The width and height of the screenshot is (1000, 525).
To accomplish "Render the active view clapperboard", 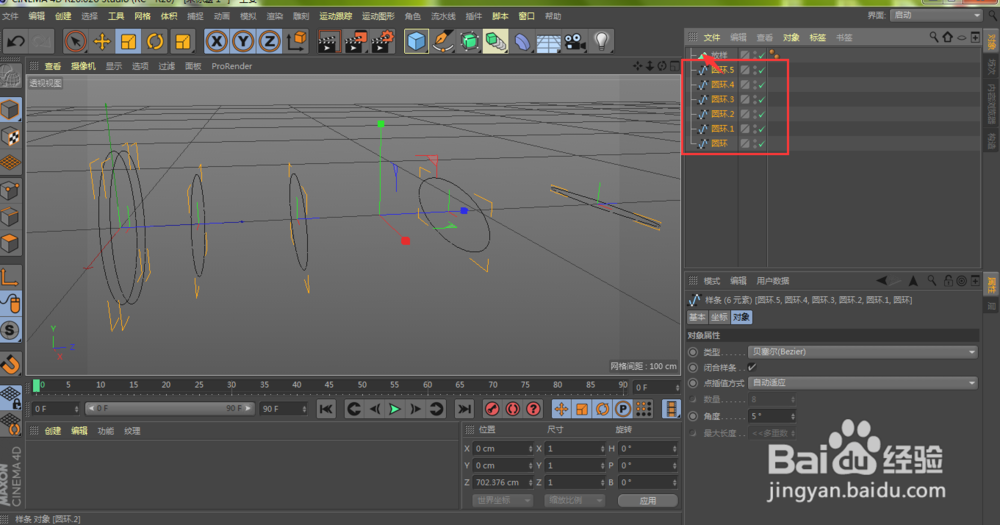I will [x=328, y=42].
